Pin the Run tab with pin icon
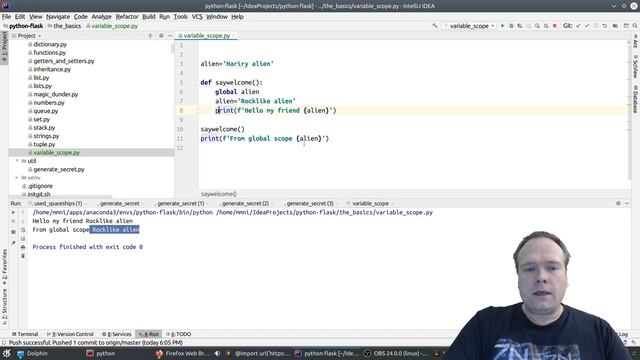The width and height of the screenshot is (640, 360). tap(13, 243)
